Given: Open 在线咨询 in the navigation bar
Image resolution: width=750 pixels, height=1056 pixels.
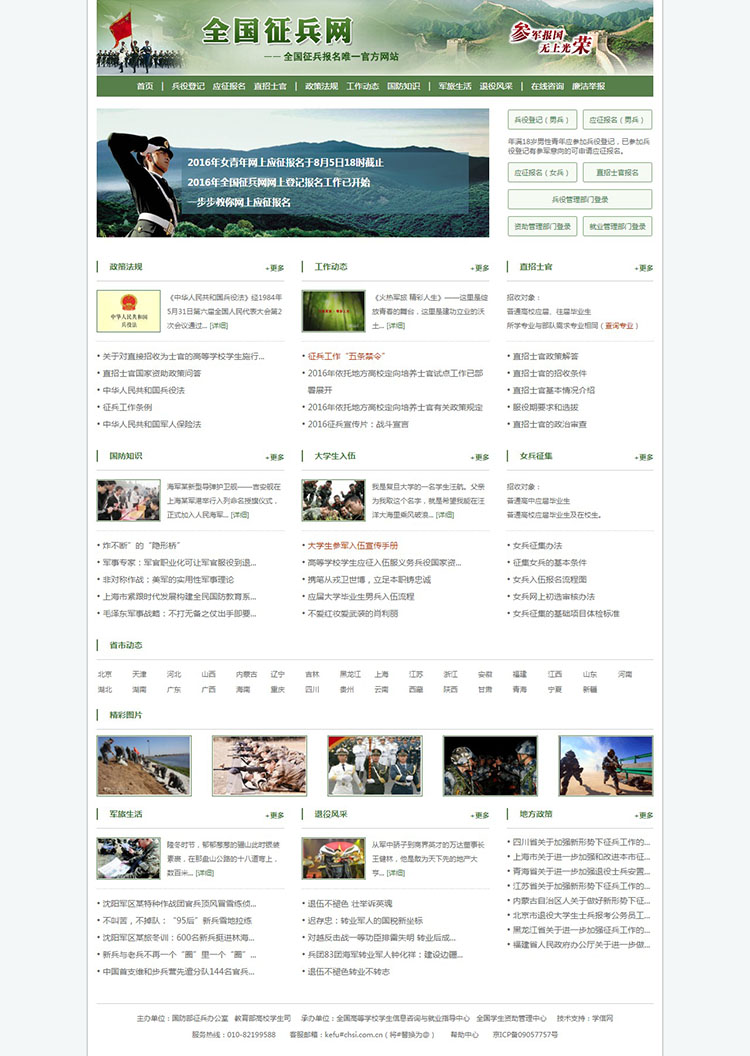Looking at the screenshot, I should 547,86.
